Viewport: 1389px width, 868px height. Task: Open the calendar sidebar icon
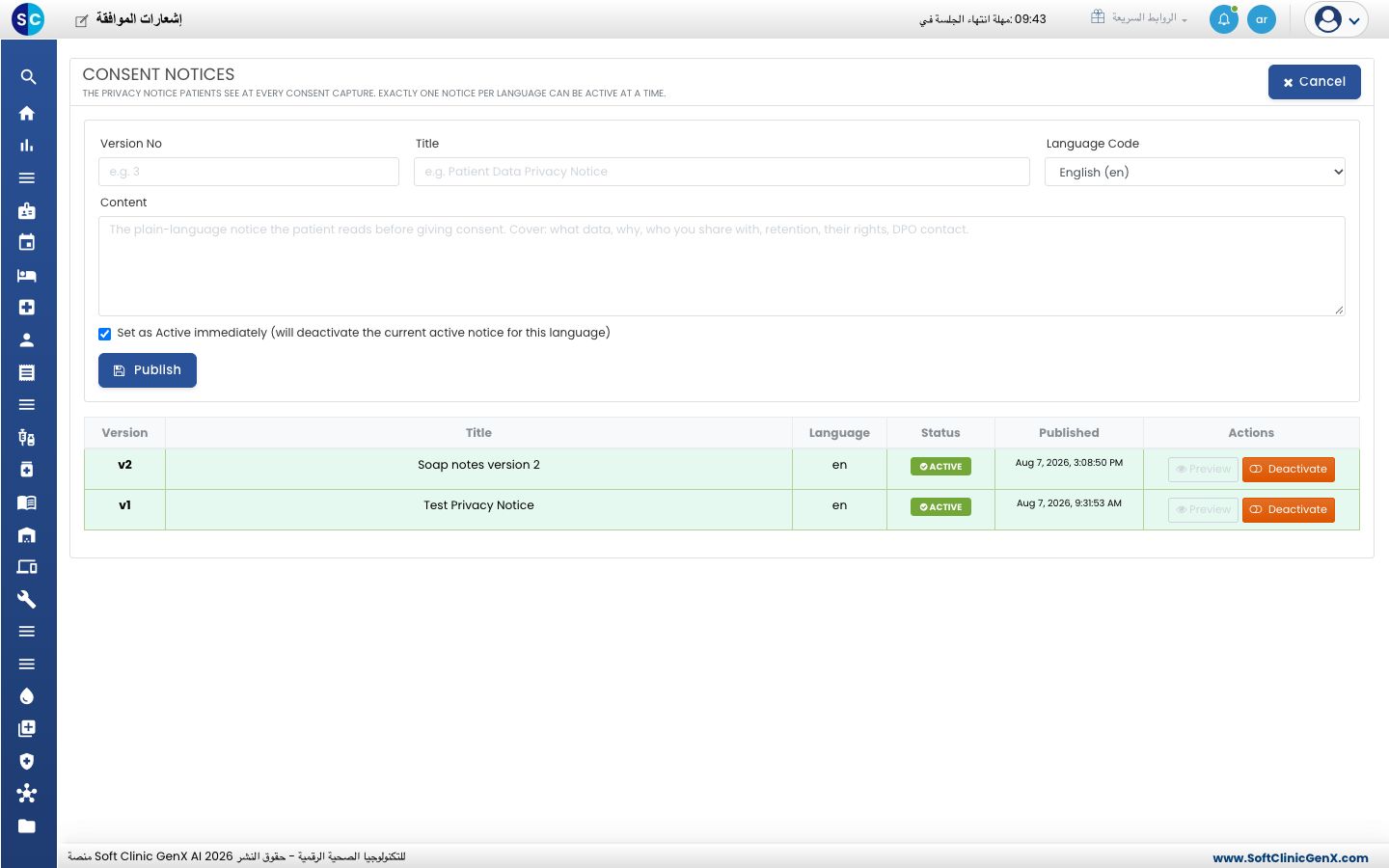pyautogui.click(x=27, y=243)
